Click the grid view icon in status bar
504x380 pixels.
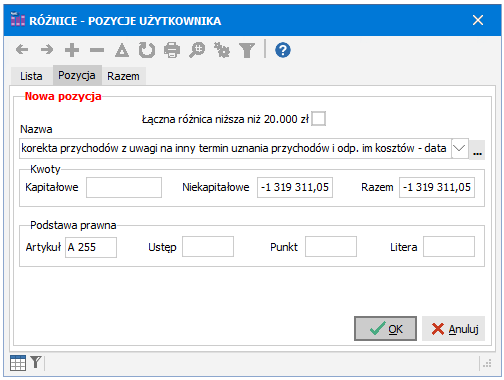pyautogui.click(x=18, y=363)
